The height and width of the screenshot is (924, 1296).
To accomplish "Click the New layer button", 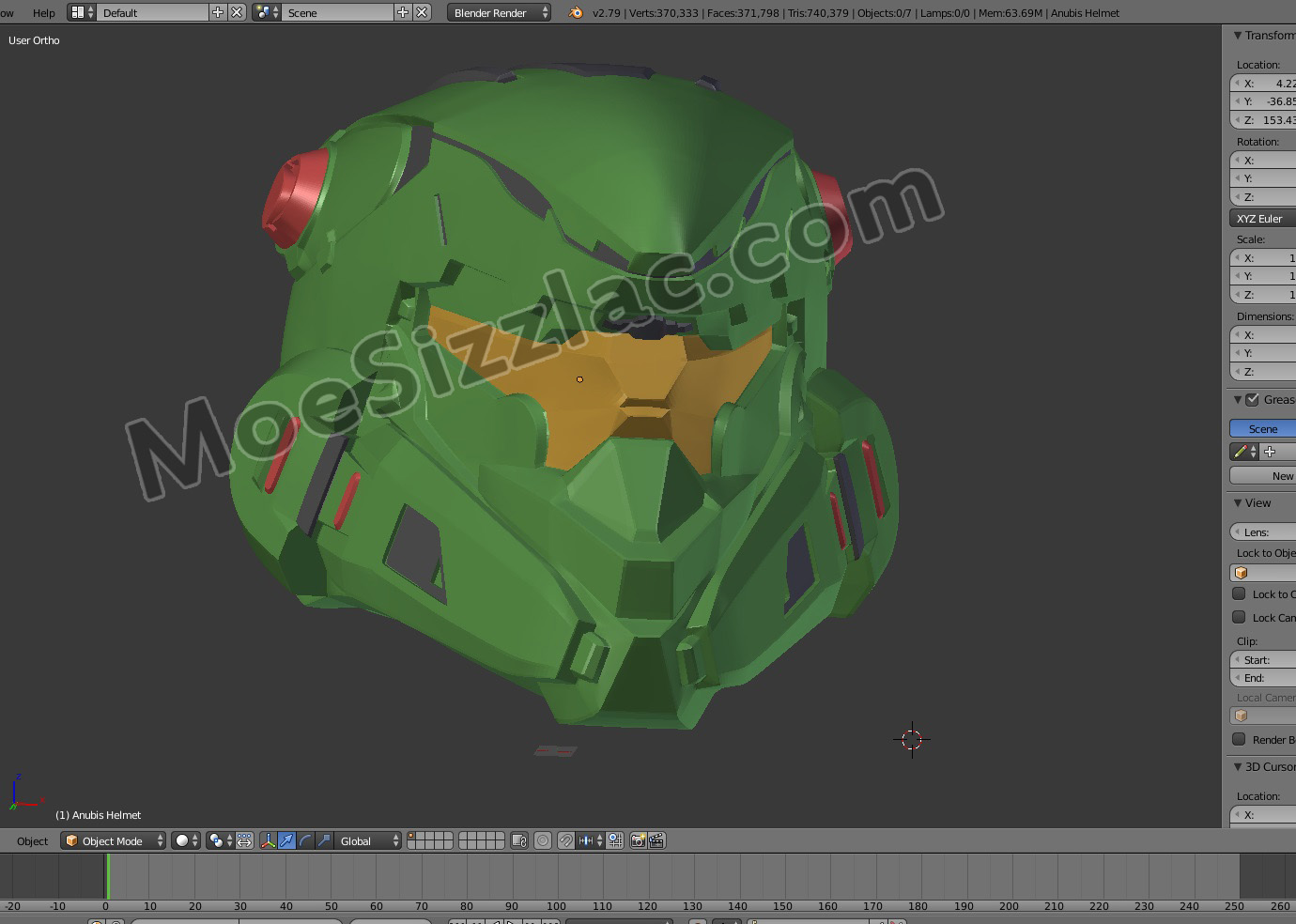I will point(1263,475).
